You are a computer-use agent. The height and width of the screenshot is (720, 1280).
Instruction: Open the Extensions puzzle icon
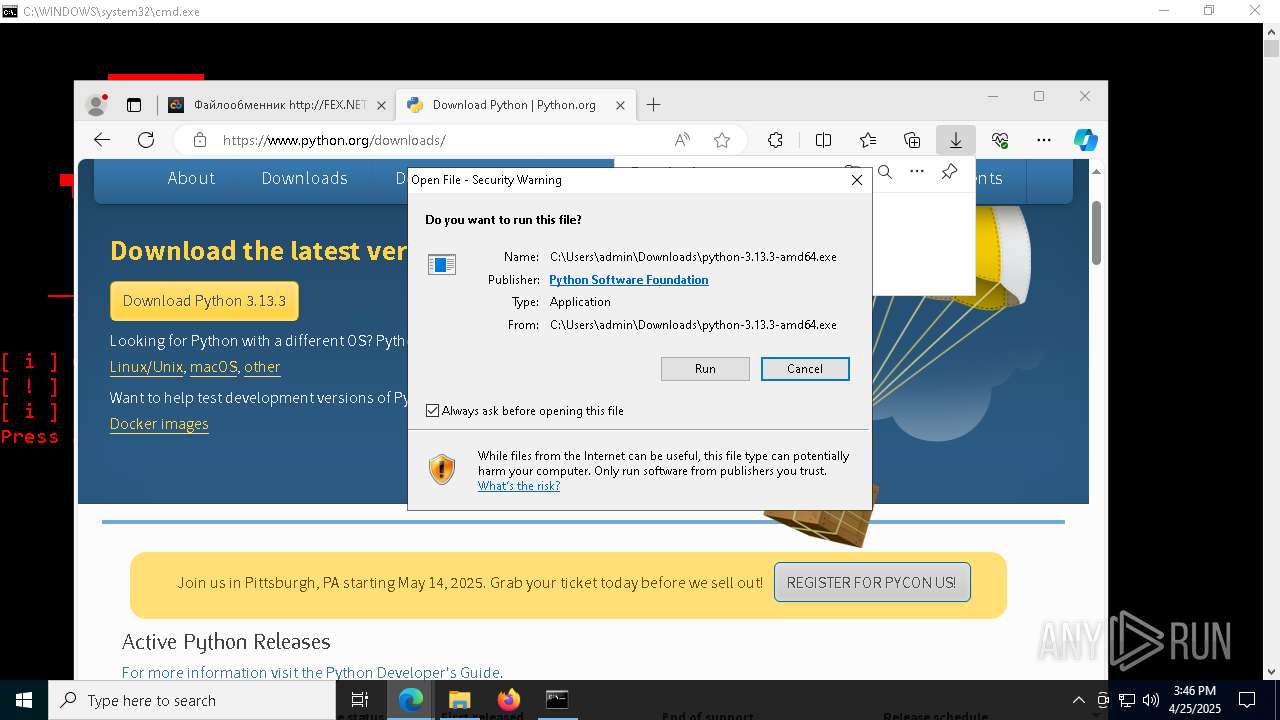point(775,140)
